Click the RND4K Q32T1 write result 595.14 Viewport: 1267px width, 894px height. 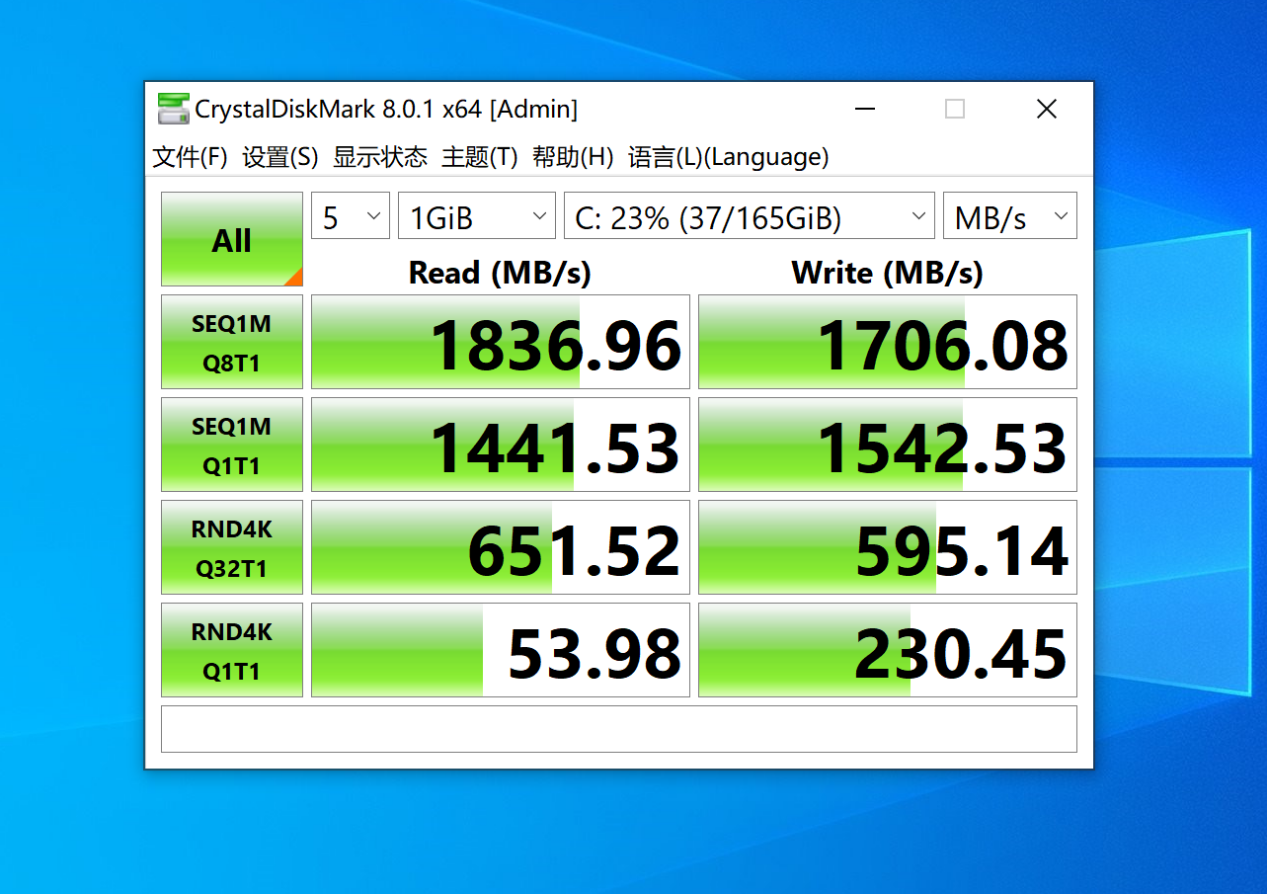coord(887,548)
